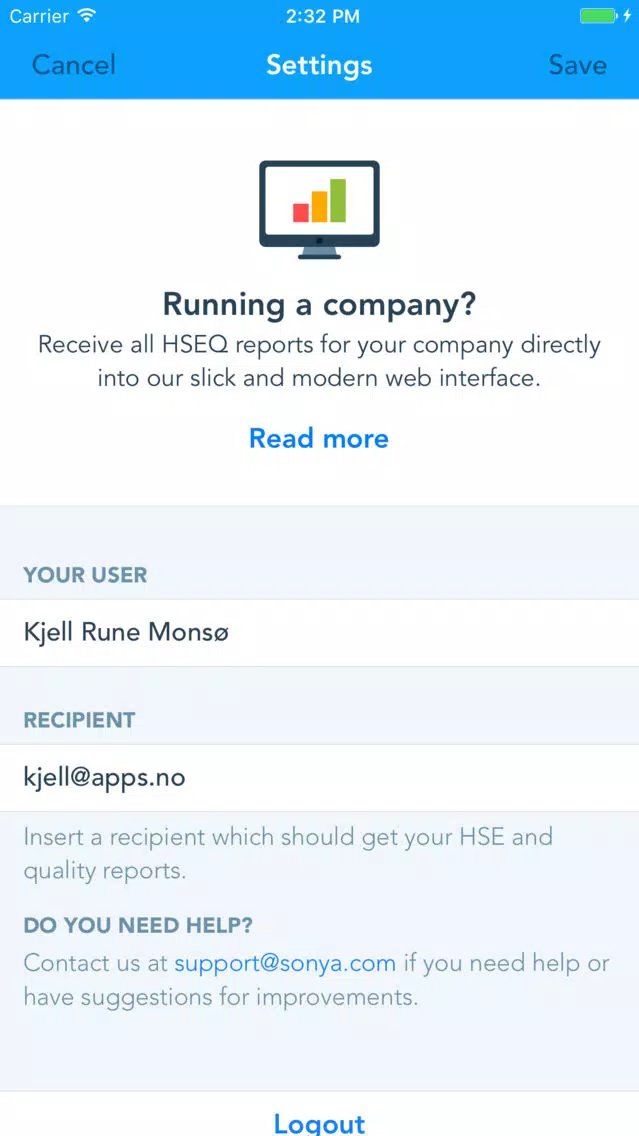Tap the green bar in chart illustration

click(x=338, y=201)
